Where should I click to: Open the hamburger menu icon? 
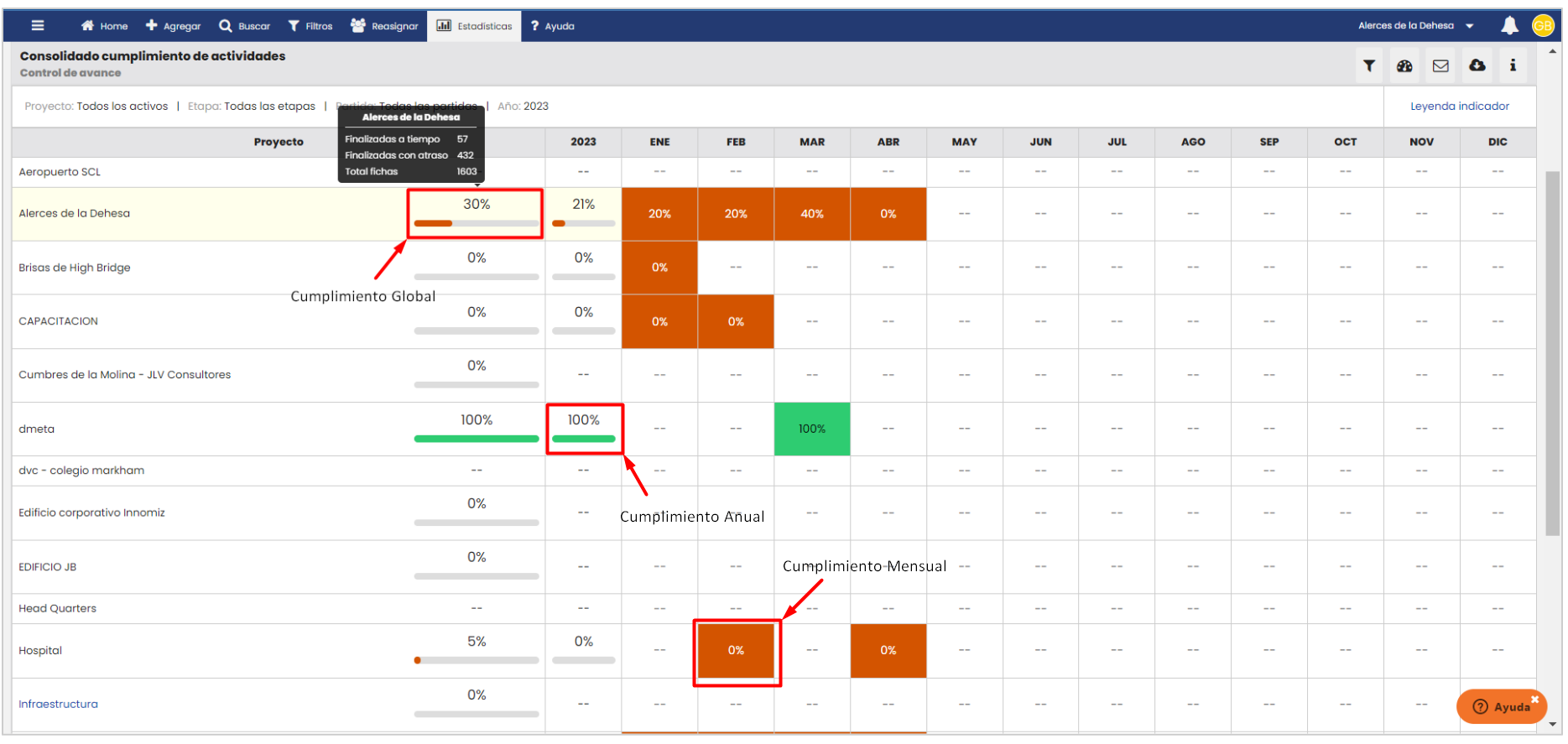[38, 25]
